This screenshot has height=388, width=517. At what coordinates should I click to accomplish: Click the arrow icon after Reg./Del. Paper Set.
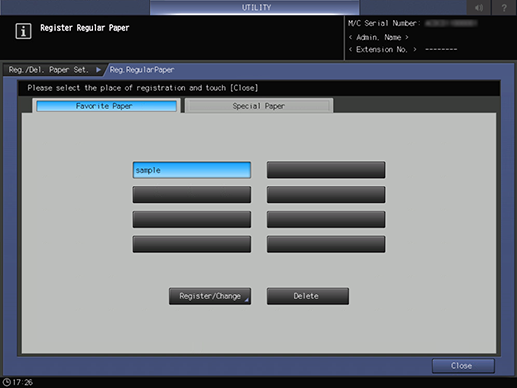coord(98,70)
